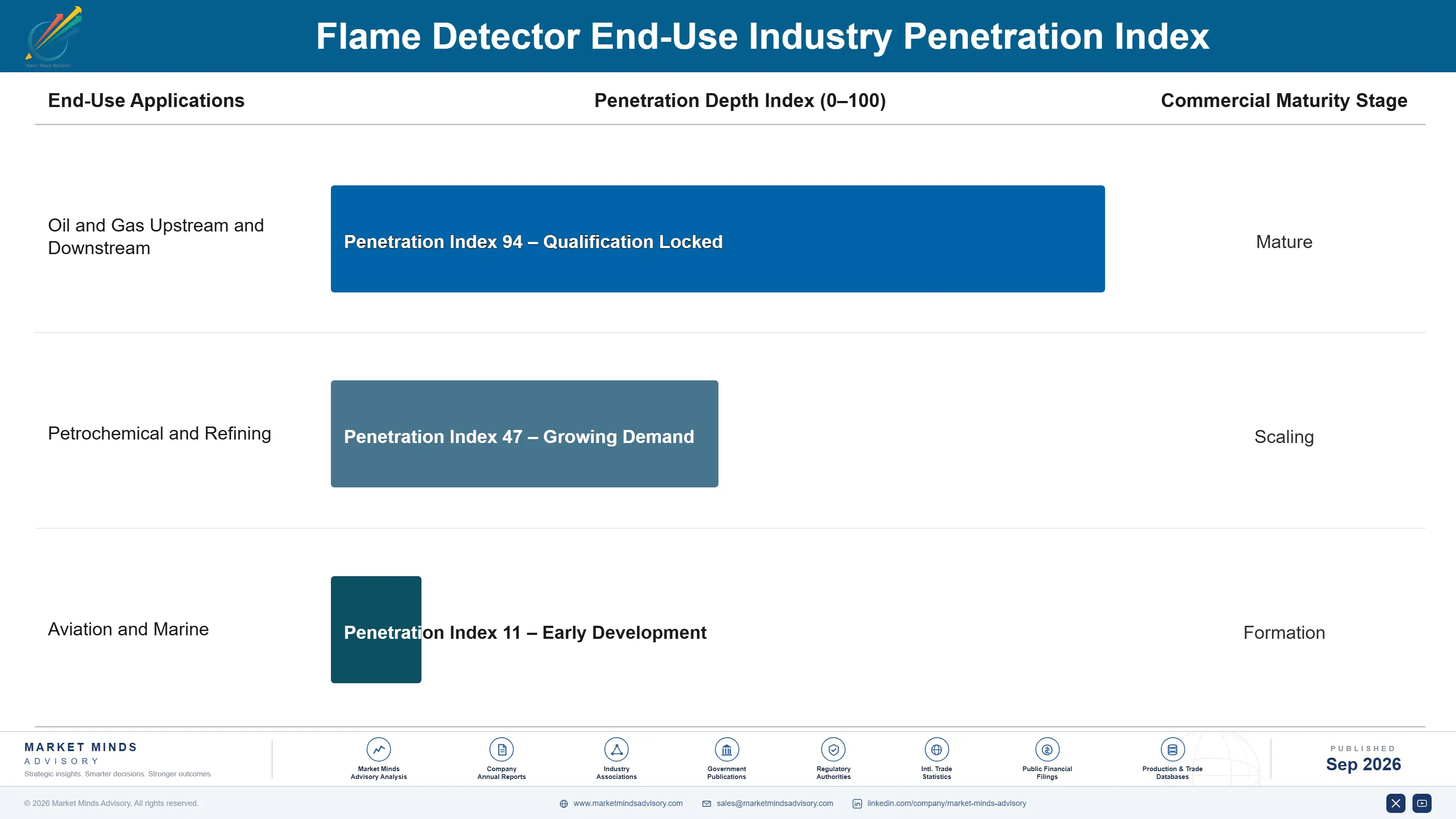
Task: Click the Penetration Depth Index (0–100) header
Action: (x=740, y=101)
